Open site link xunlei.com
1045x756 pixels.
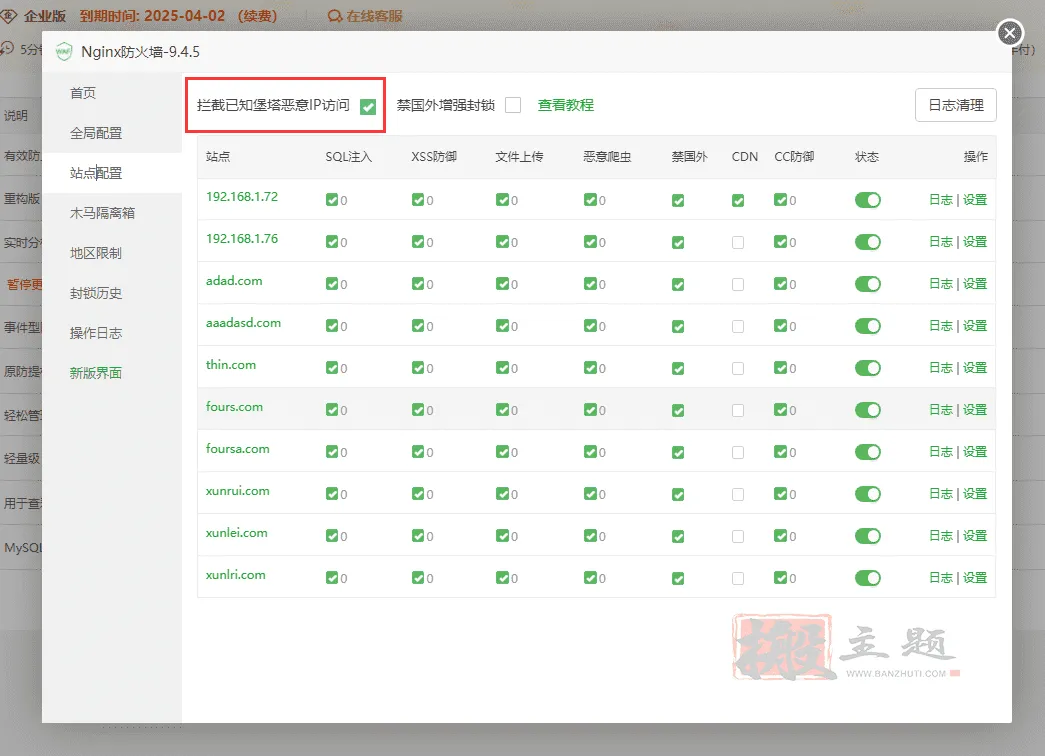[x=237, y=533]
